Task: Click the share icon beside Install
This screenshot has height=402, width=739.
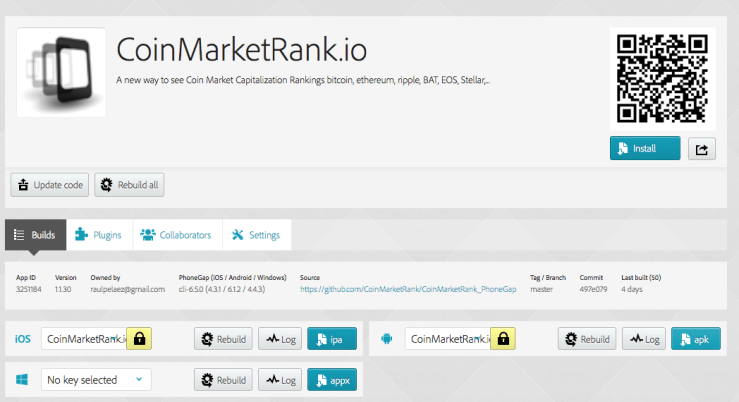Action: pos(701,149)
